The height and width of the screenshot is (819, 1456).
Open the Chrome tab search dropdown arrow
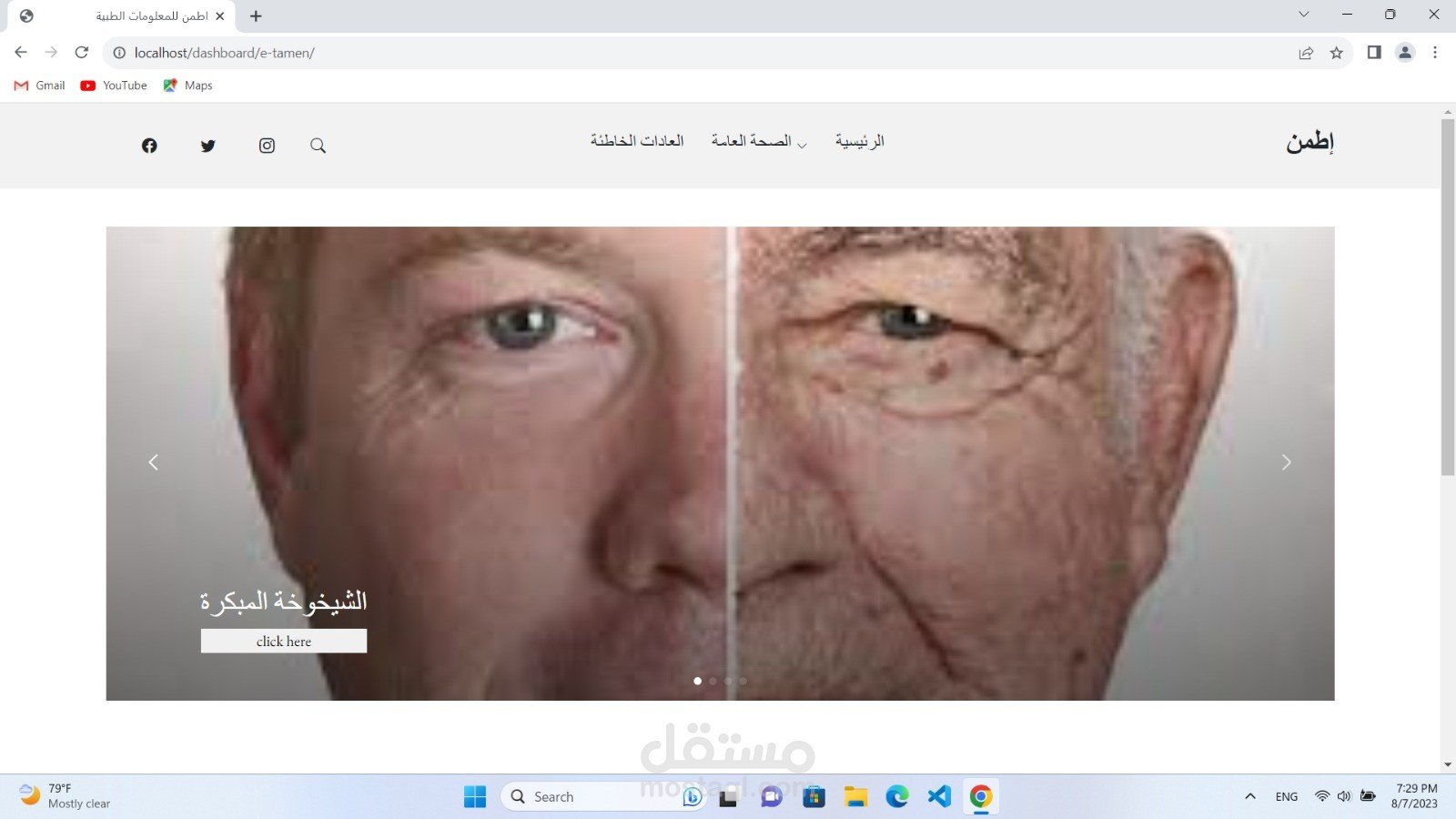1303,15
